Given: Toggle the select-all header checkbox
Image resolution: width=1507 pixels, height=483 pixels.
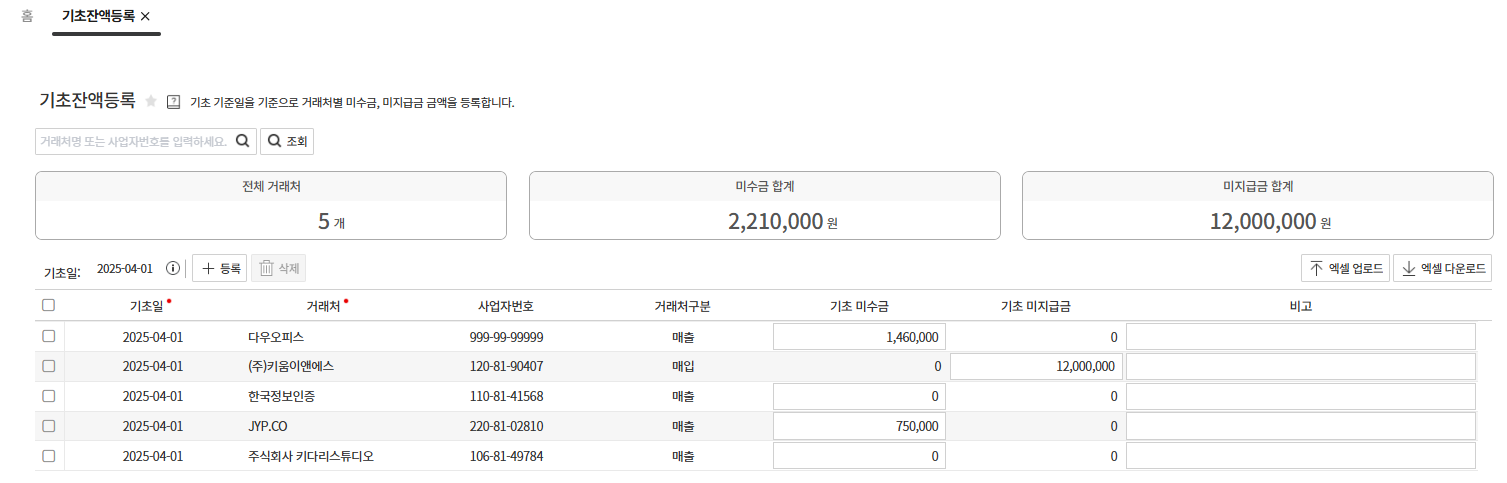Looking at the screenshot, I should pos(49,306).
